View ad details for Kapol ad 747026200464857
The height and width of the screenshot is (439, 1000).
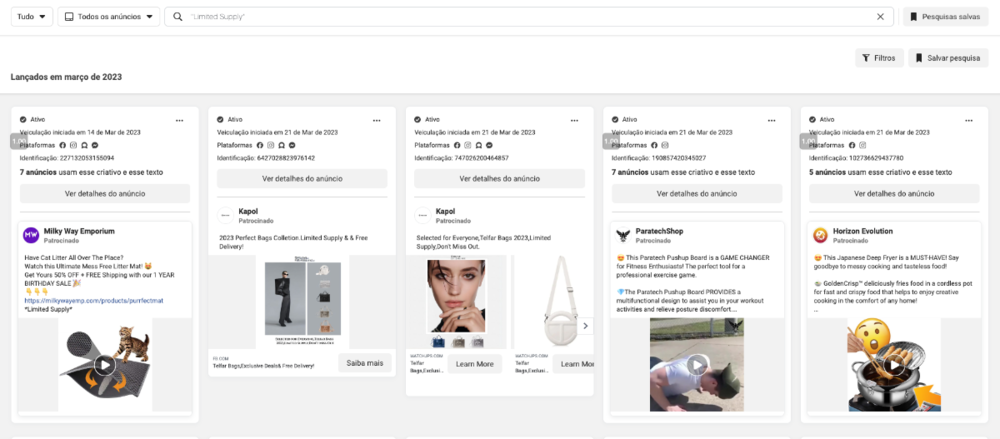click(x=499, y=179)
